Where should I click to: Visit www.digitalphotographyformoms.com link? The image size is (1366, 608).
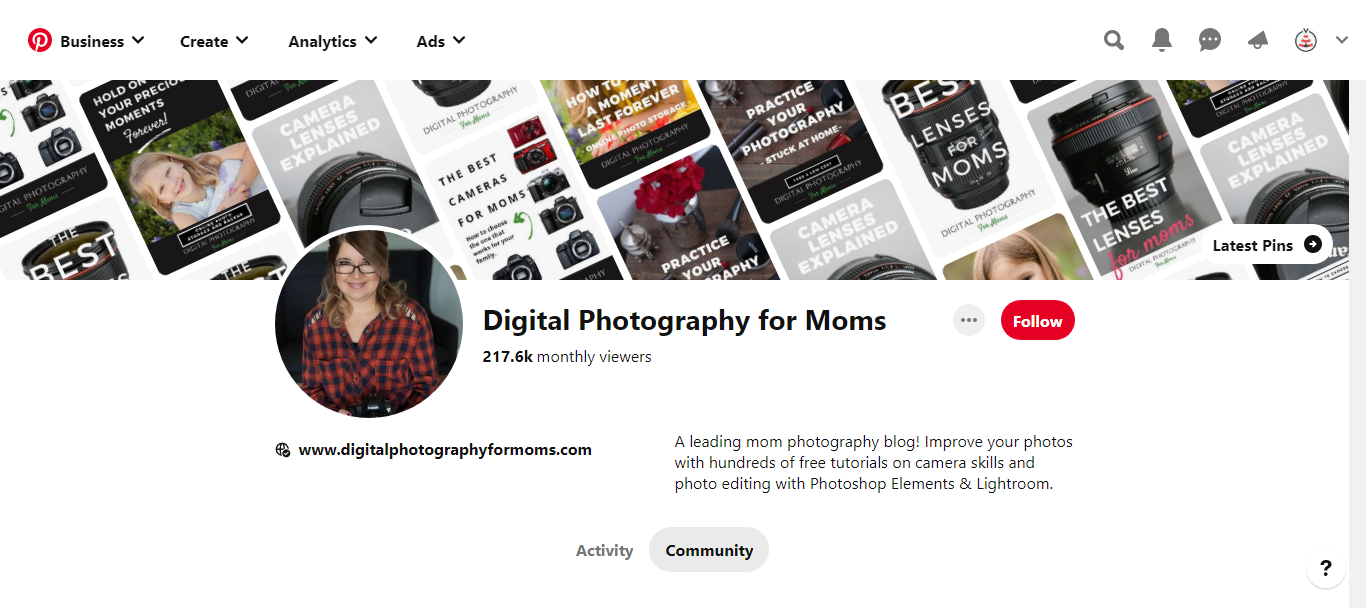[x=445, y=450]
